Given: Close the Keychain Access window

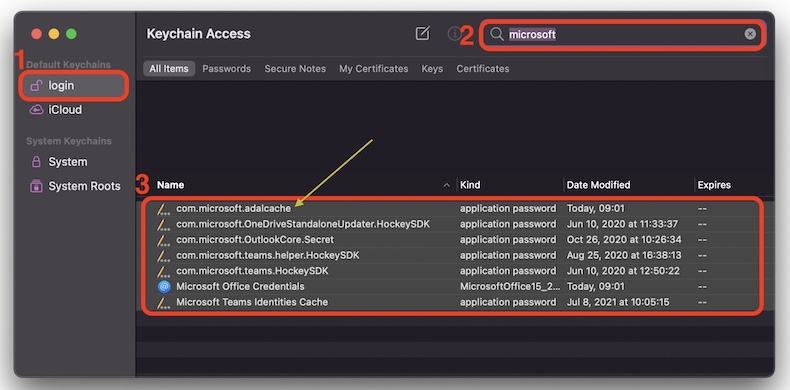Looking at the screenshot, I should [36, 34].
